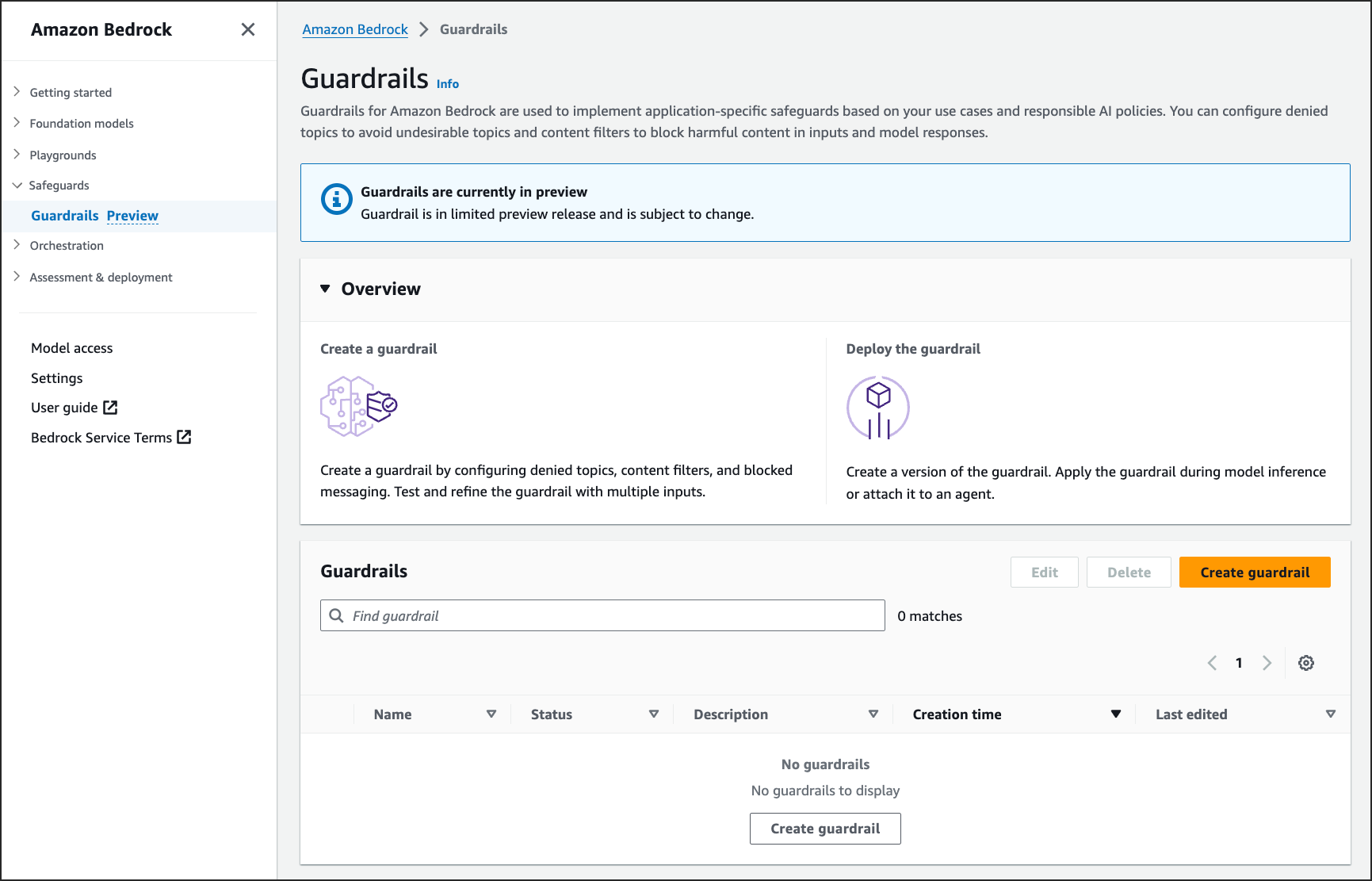Click the Create a guardrail illustration
The image size is (1372, 881).
pos(358,406)
